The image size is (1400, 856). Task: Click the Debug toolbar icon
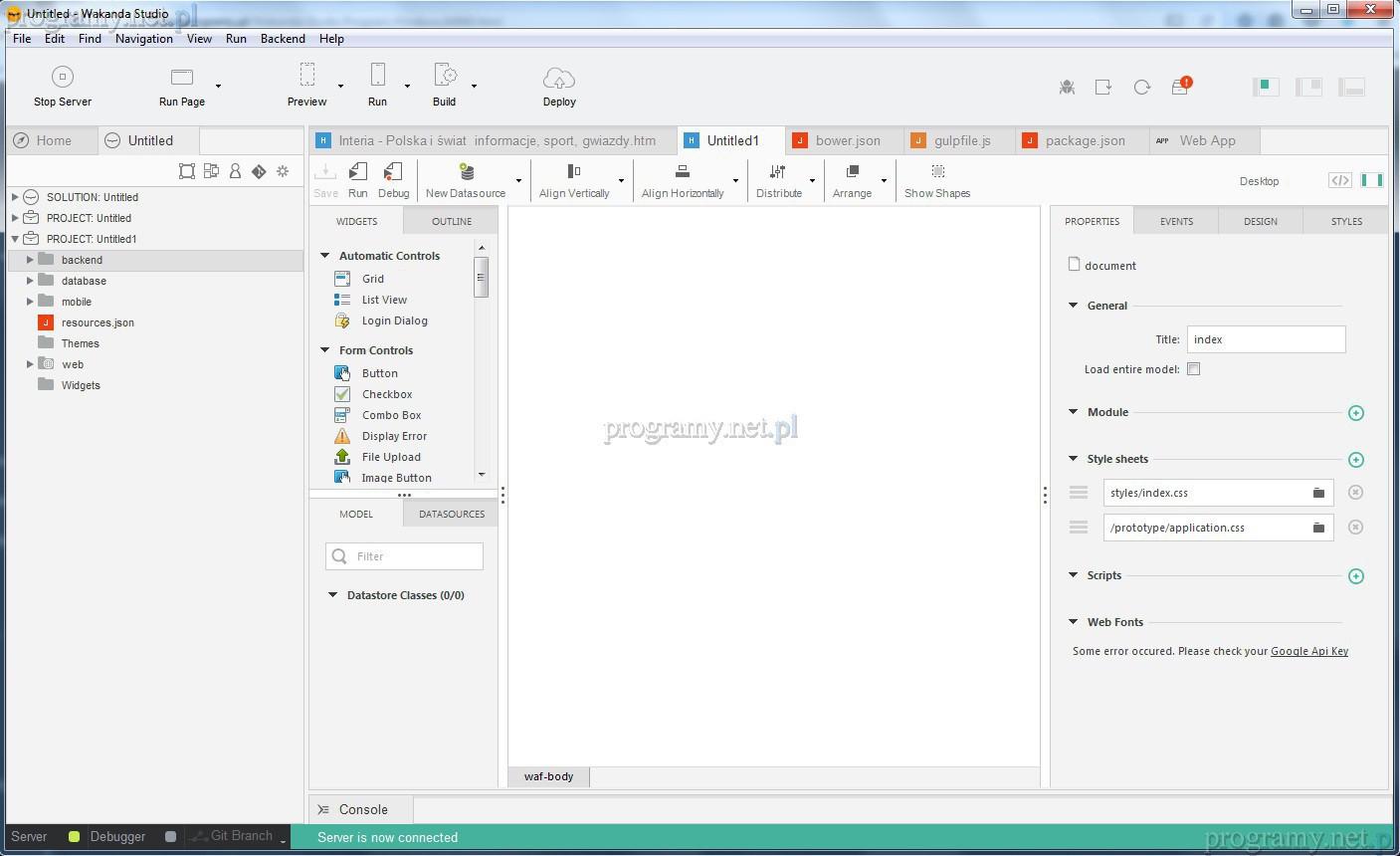(393, 172)
